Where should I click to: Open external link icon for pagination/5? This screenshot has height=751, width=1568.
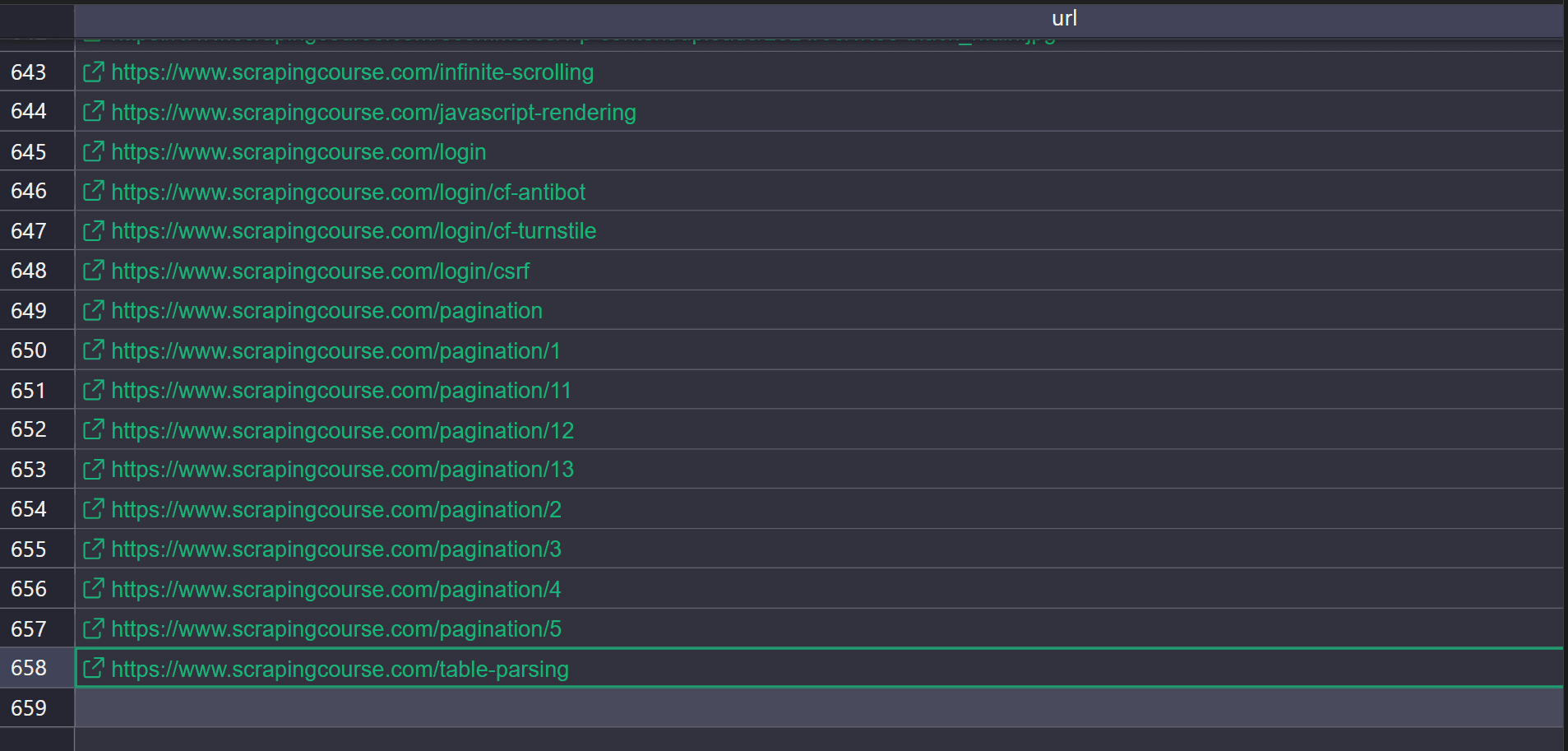(94, 628)
